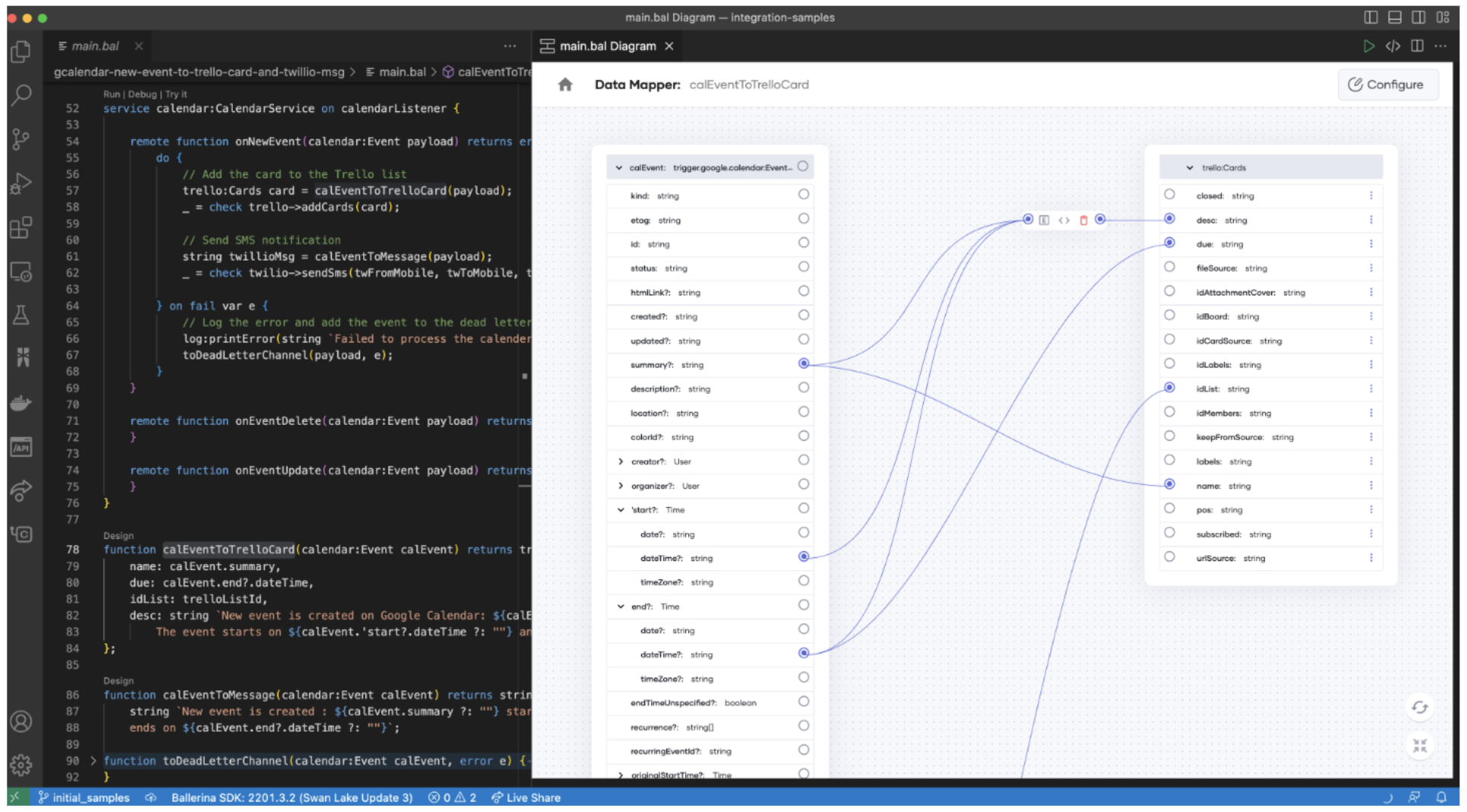Switch to the main.bal editor tab

coord(95,46)
